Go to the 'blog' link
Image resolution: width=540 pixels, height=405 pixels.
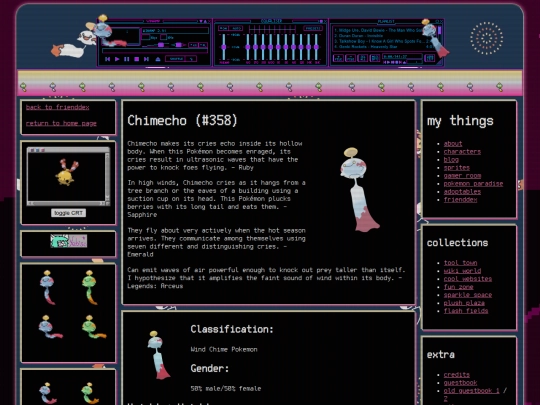451,159
